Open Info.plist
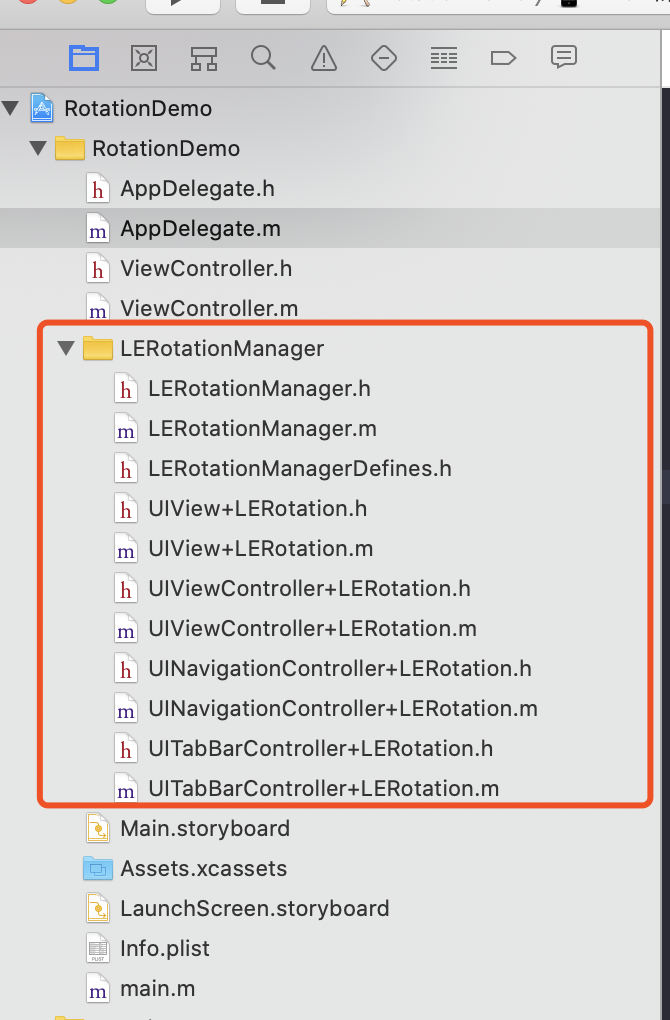Image resolution: width=670 pixels, height=1020 pixels. [164, 948]
